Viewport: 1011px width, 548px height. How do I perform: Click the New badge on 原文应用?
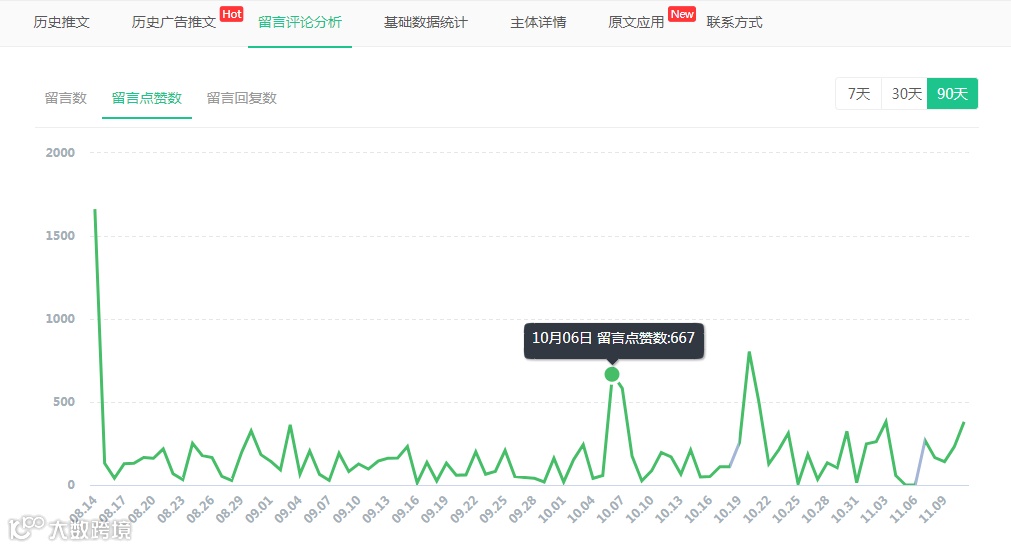pyautogui.click(x=682, y=14)
